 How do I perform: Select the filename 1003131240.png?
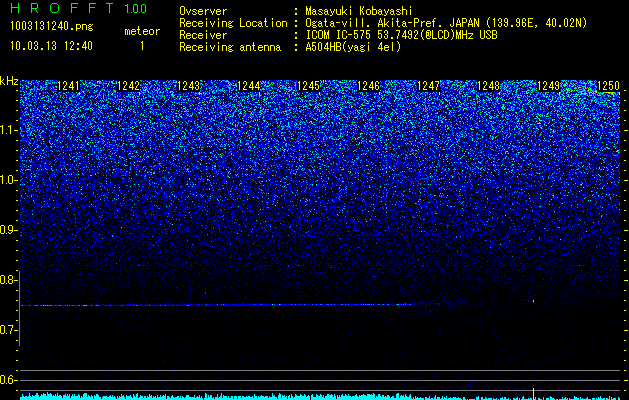[52, 26]
